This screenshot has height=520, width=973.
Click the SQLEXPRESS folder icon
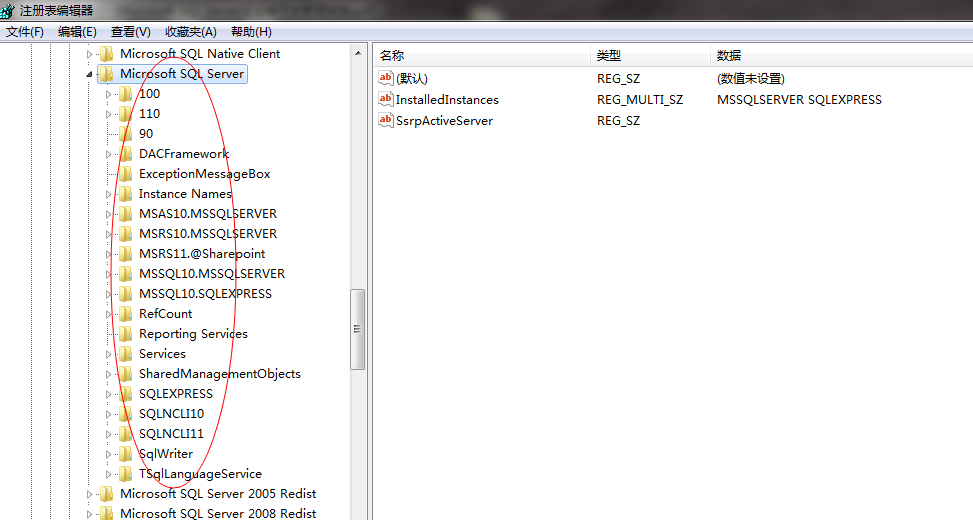tap(125, 394)
